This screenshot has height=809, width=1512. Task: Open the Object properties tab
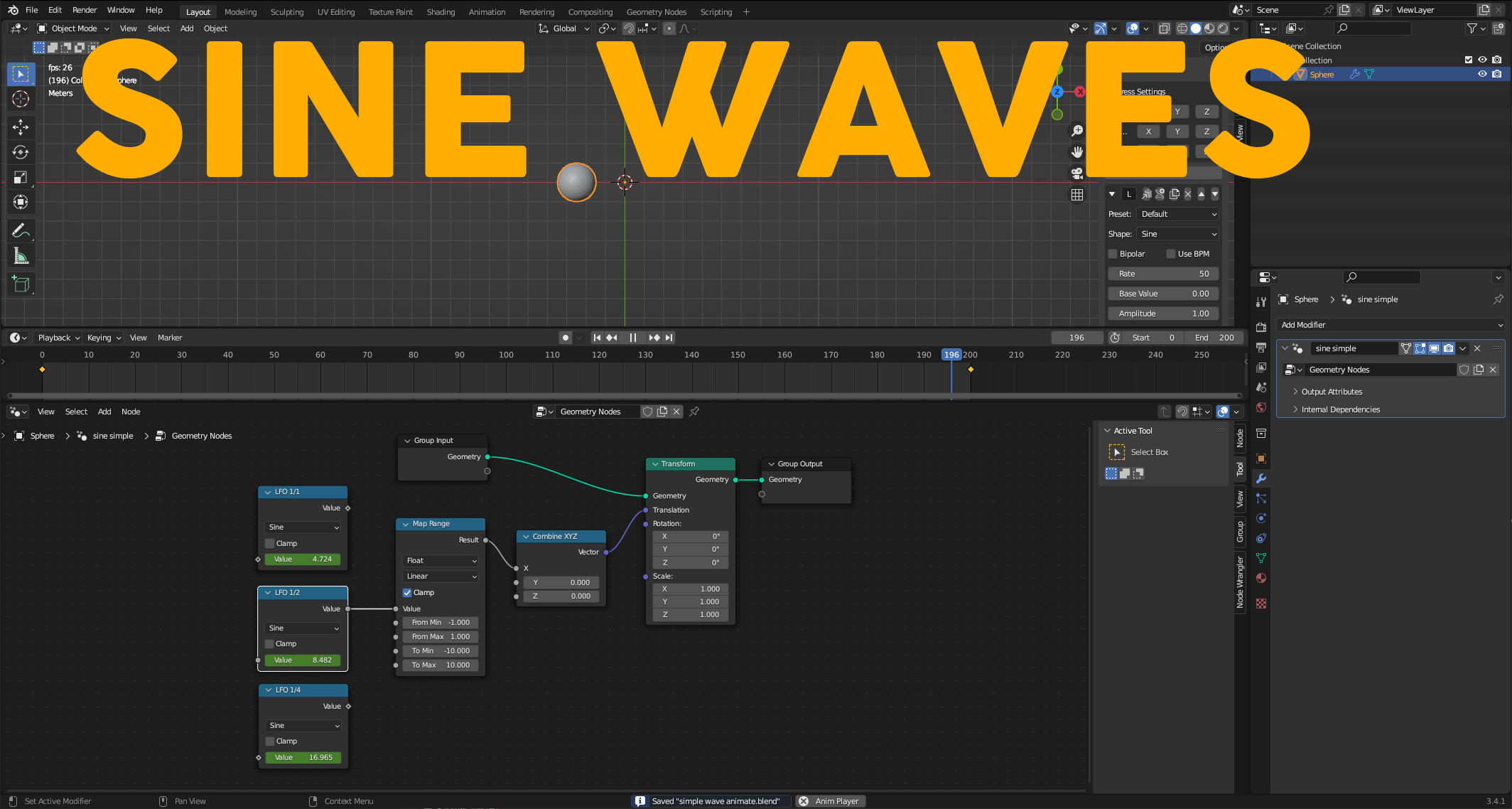point(1261,459)
